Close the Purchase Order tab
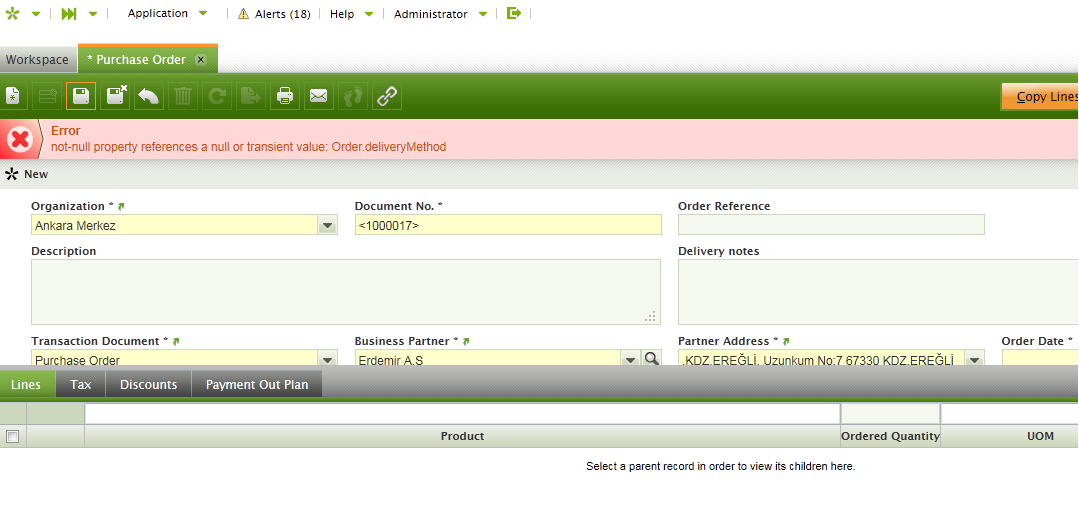 201,60
